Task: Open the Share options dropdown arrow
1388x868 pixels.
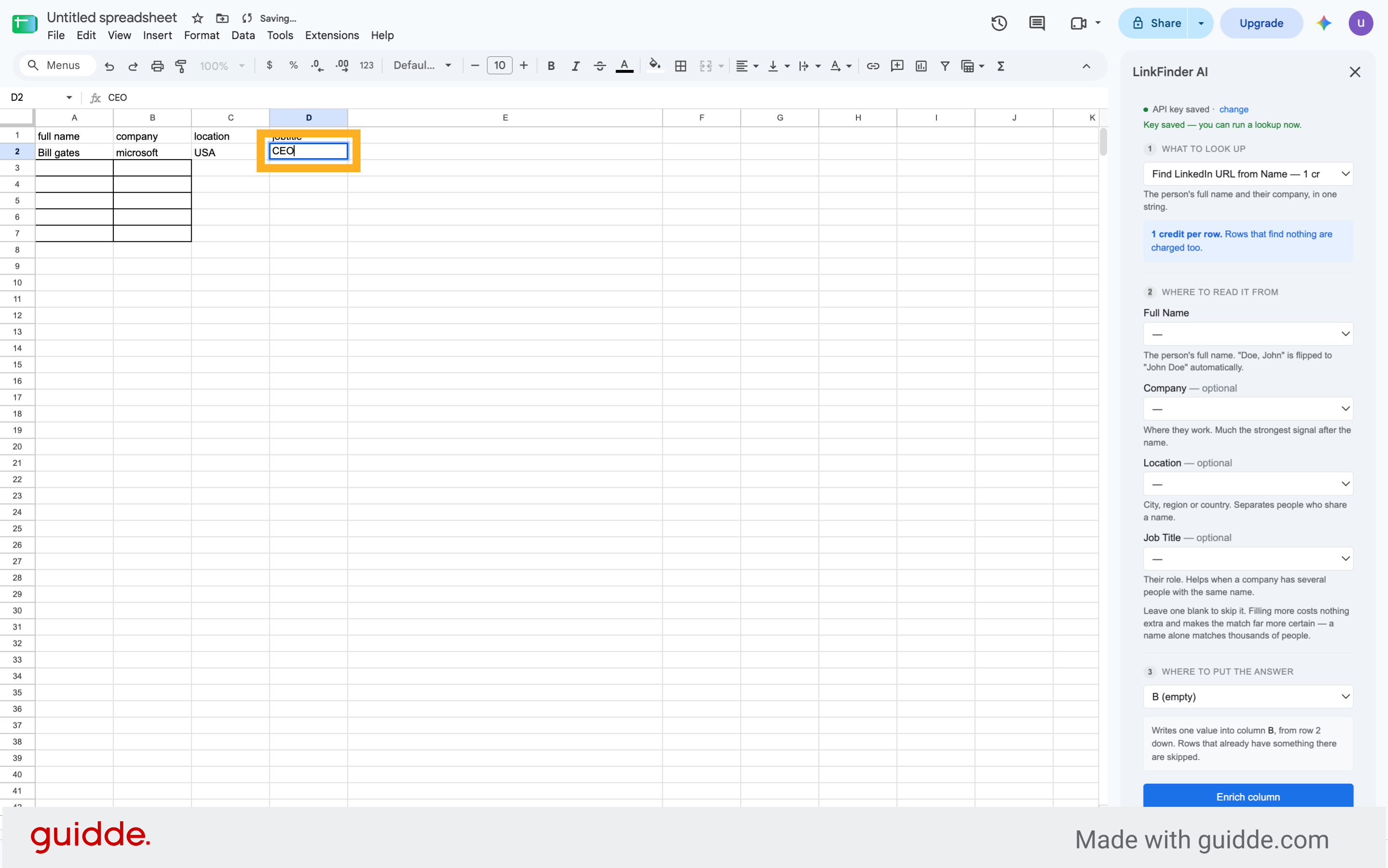Action: point(1201,24)
